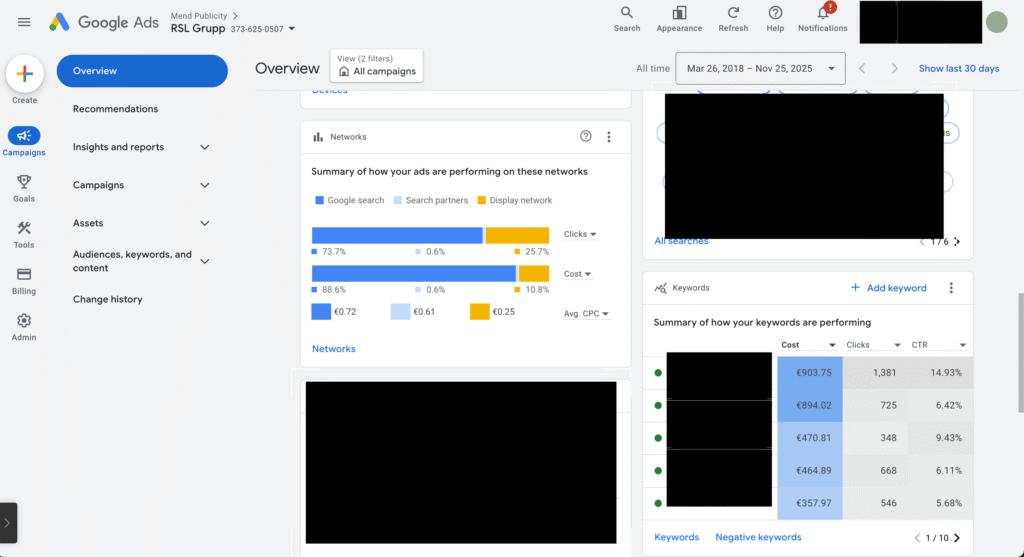Viewport: 1024px width, 557px height.
Task: Open the Clicks metric dropdown
Action: 580,234
